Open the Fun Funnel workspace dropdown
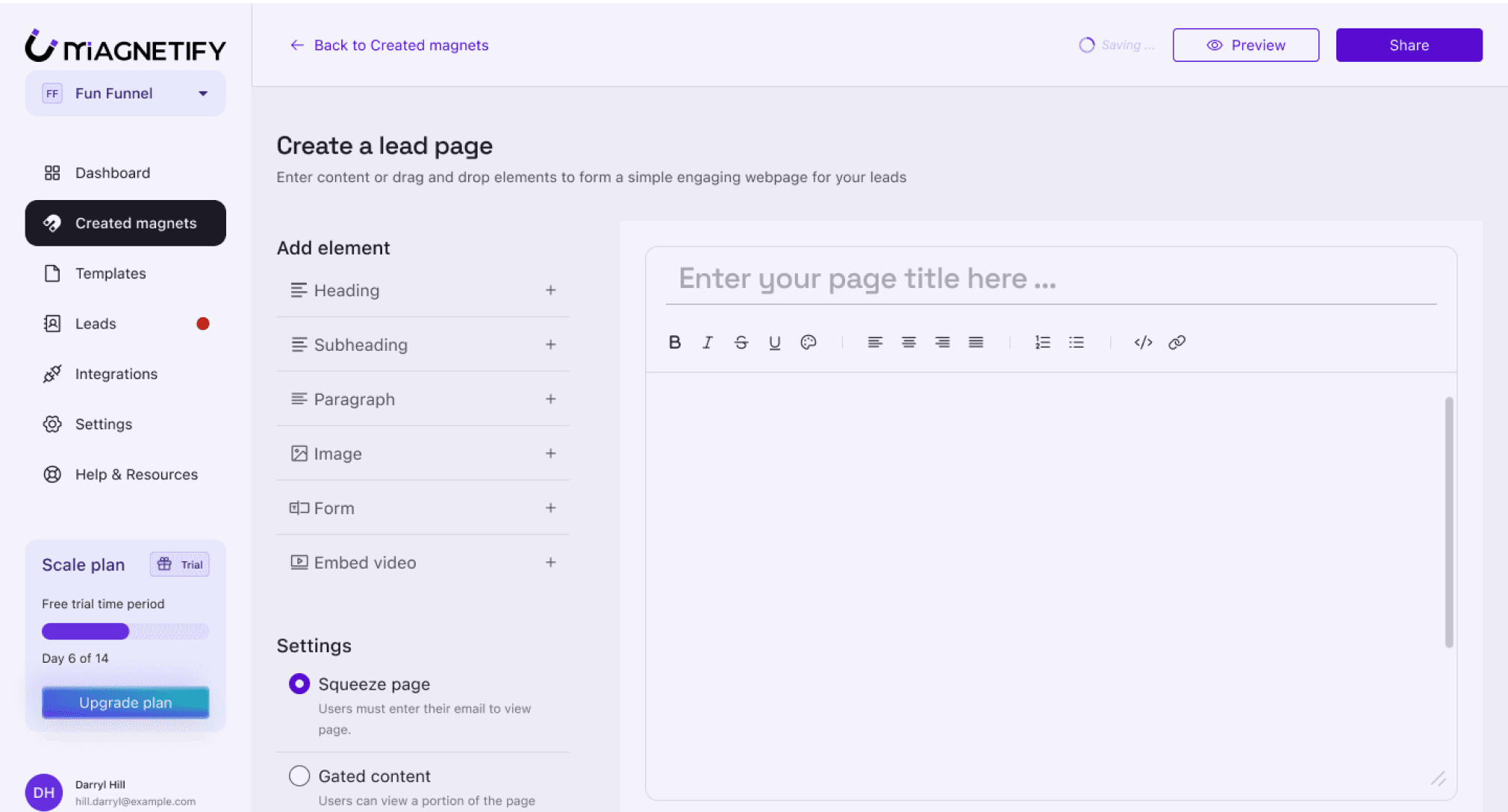Viewport: 1508px width, 812px height. 125,93
